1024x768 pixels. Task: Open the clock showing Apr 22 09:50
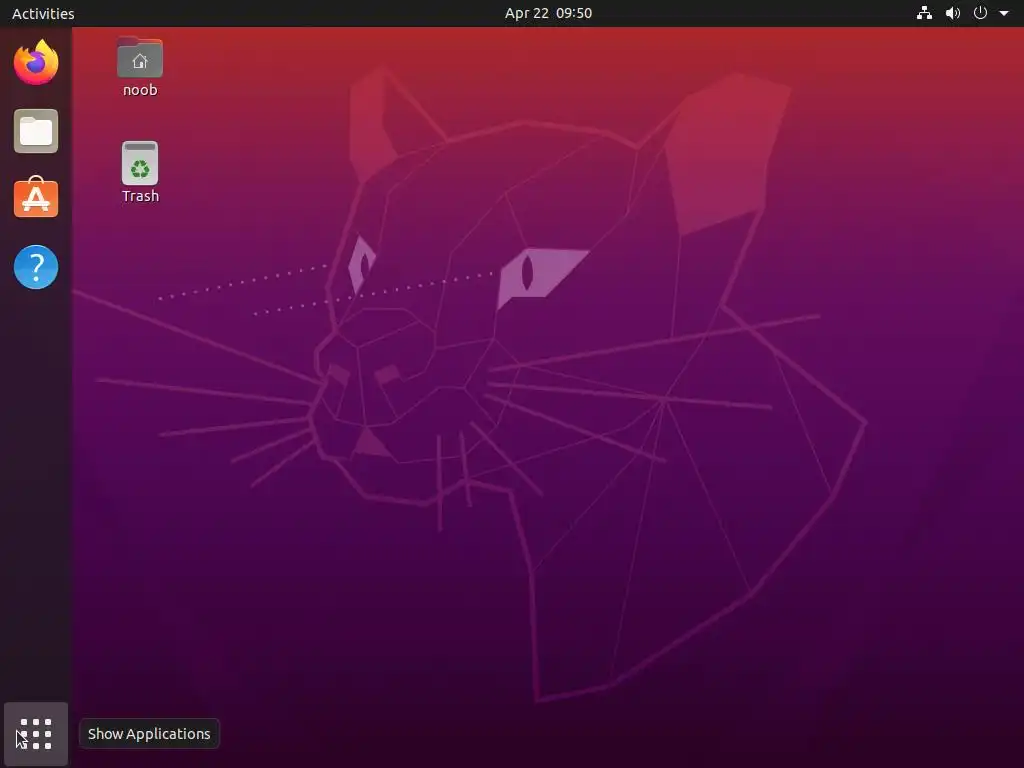coord(549,13)
